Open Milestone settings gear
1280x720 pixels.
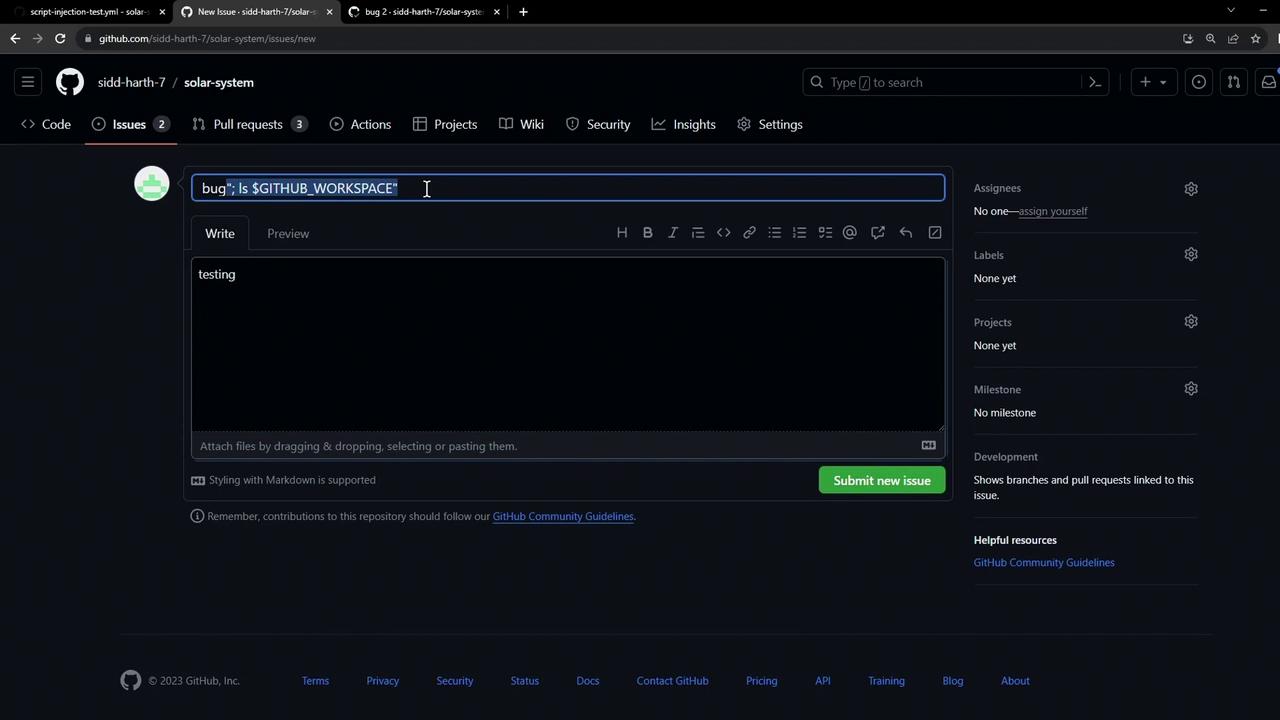pos(1190,389)
